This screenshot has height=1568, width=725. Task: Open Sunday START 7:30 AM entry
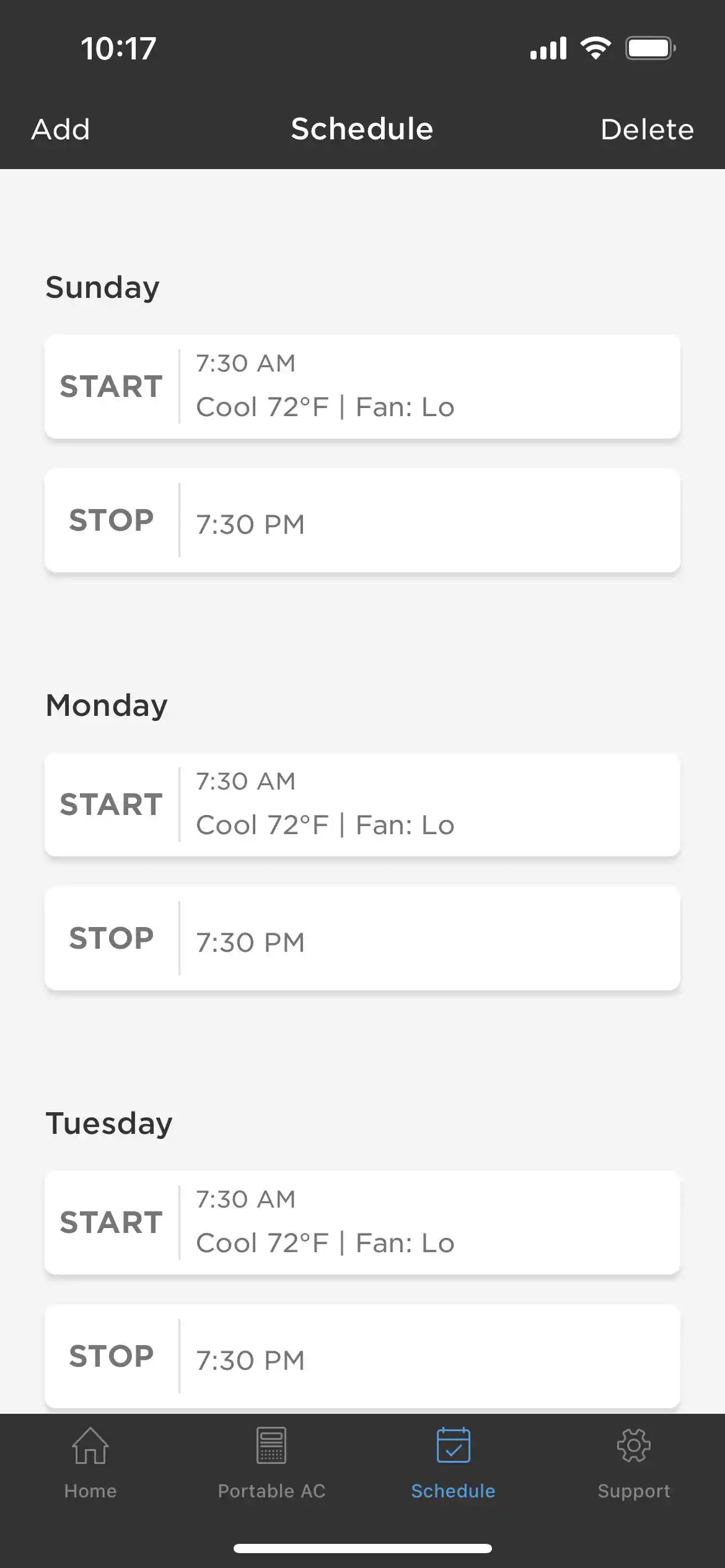tap(362, 386)
